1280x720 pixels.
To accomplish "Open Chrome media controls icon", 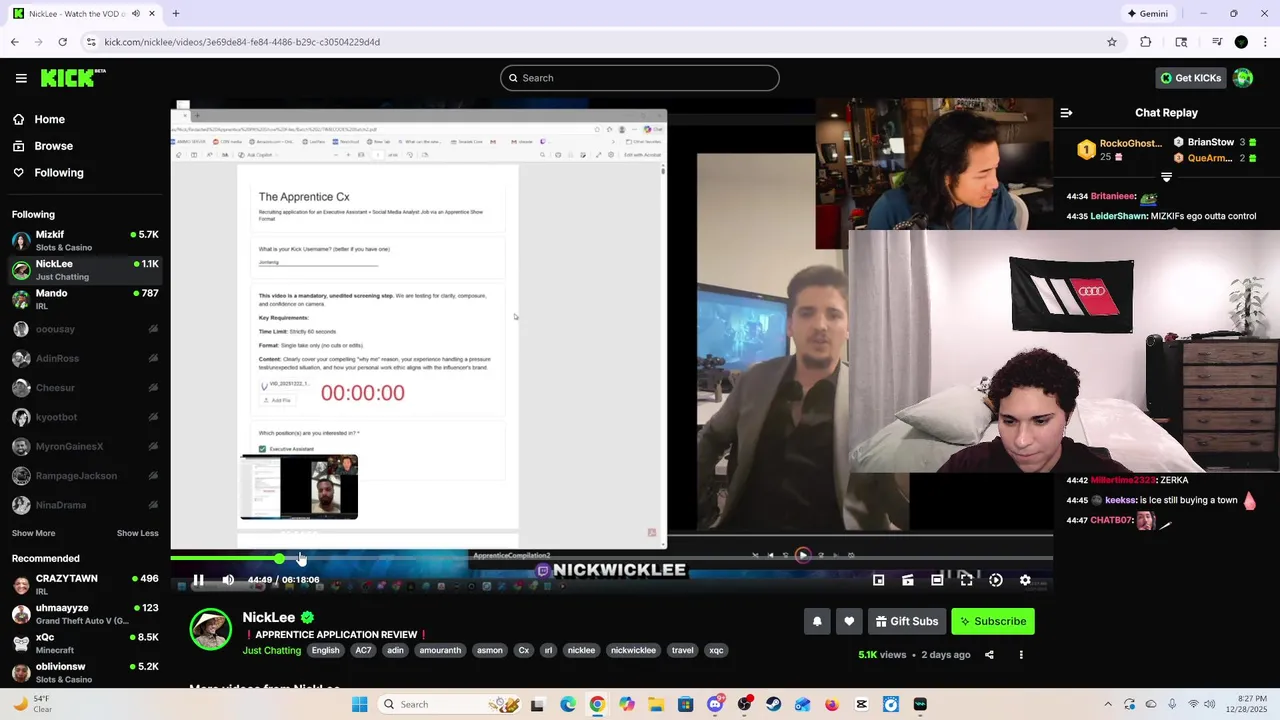I will click(1217, 42).
